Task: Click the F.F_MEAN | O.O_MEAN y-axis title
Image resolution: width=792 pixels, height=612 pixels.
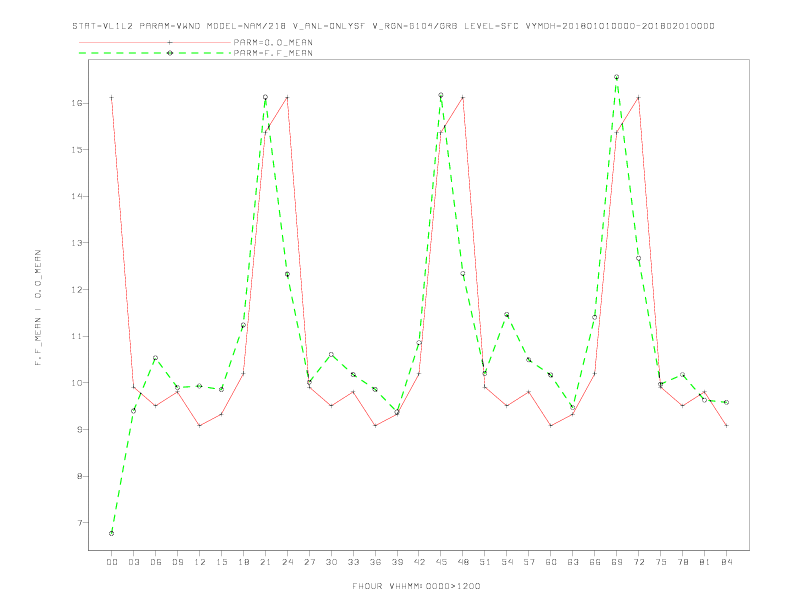Action: [38, 308]
